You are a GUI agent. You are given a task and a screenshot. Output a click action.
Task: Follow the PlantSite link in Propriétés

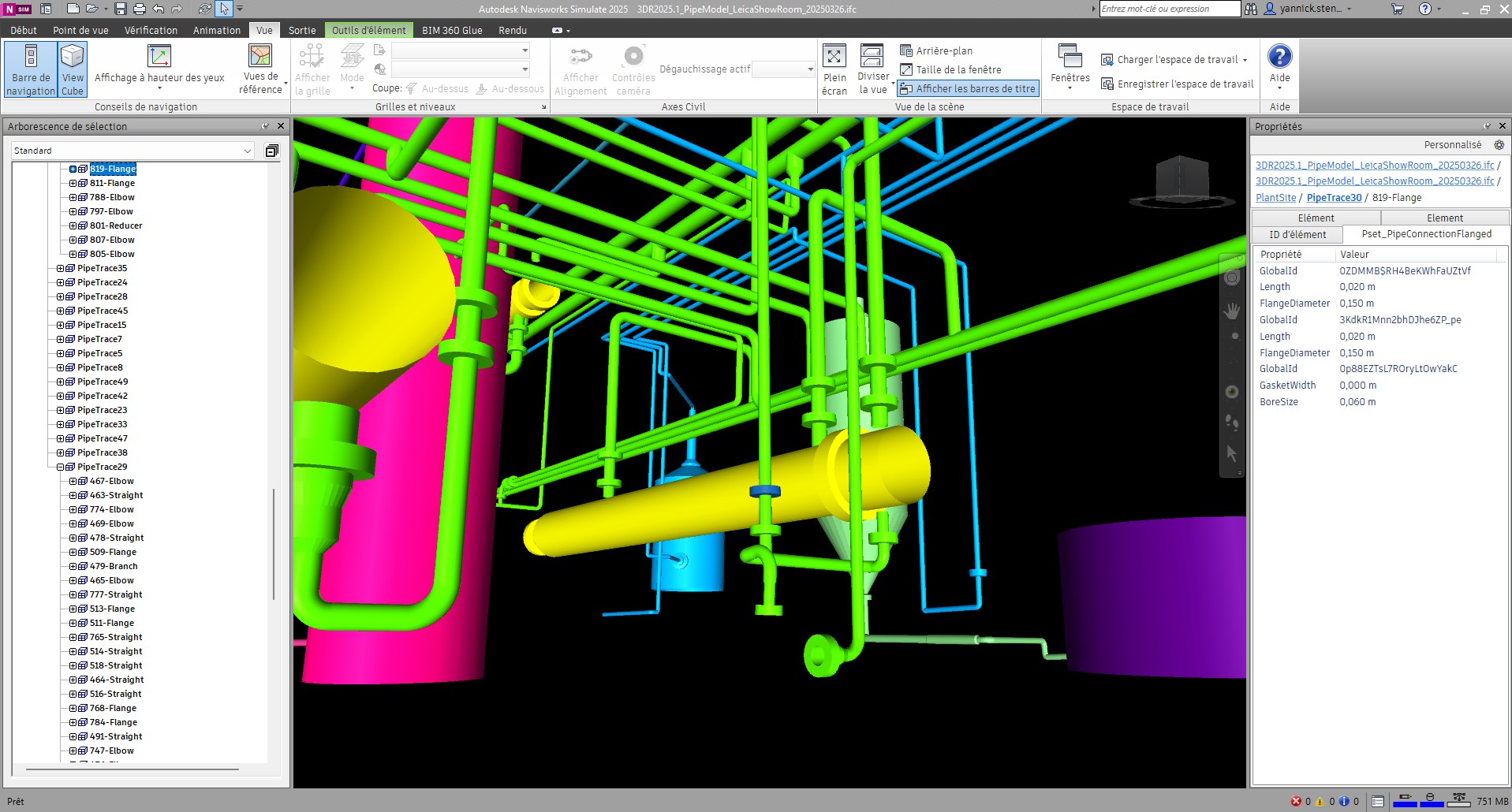click(1275, 198)
